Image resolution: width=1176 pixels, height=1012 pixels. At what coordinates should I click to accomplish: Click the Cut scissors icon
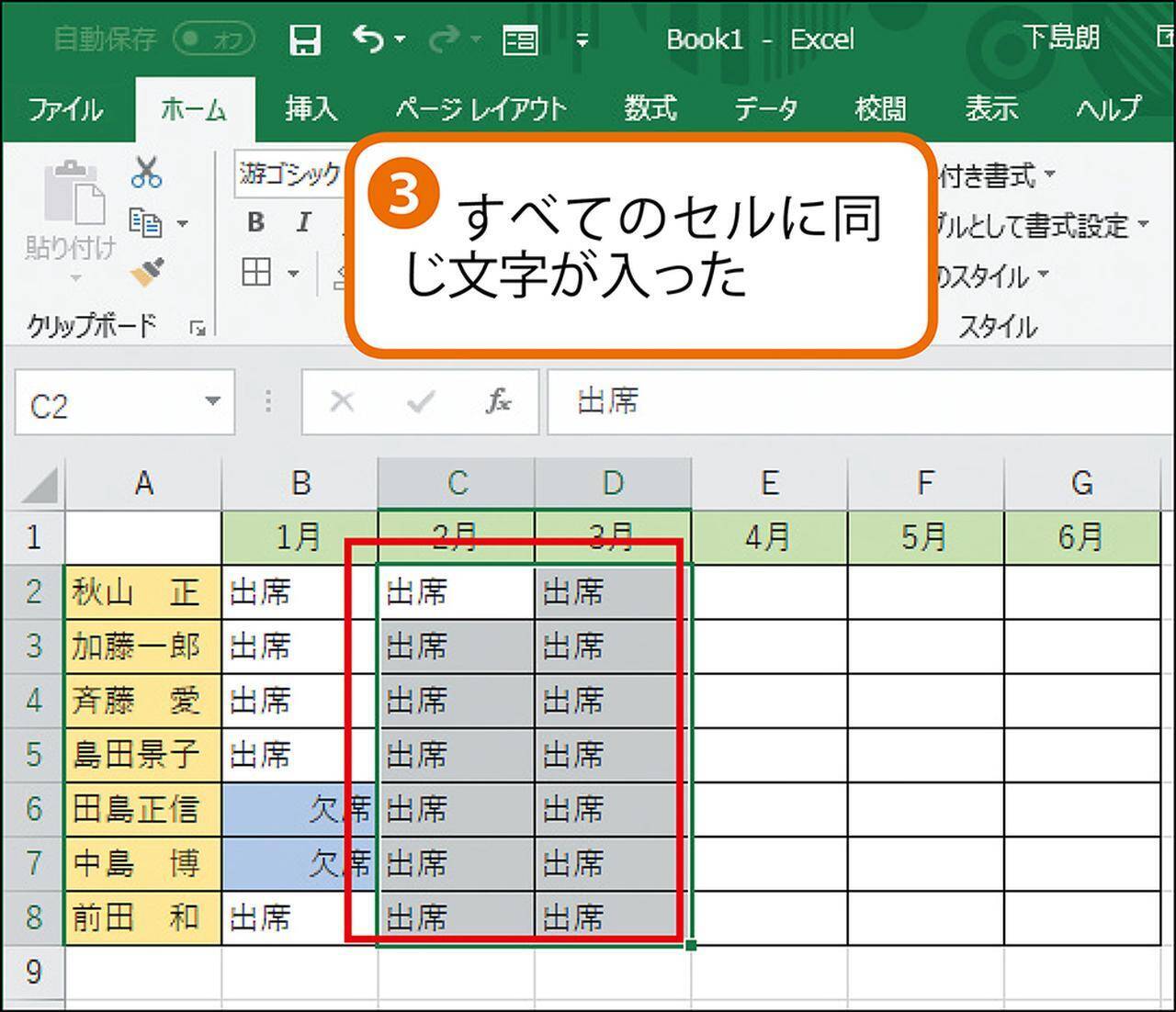(x=146, y=172)
